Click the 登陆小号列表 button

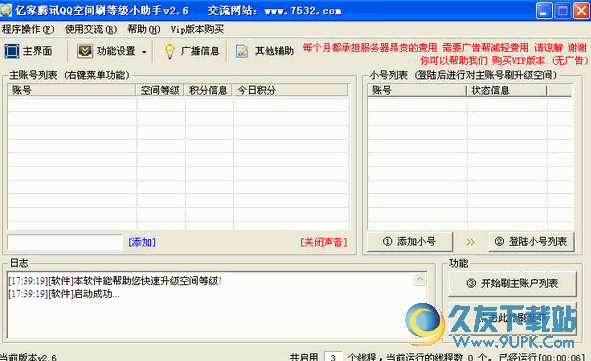point(531,242)
